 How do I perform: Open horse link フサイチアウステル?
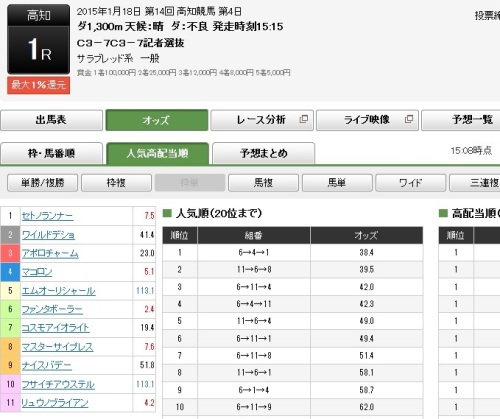click(58, 384)
